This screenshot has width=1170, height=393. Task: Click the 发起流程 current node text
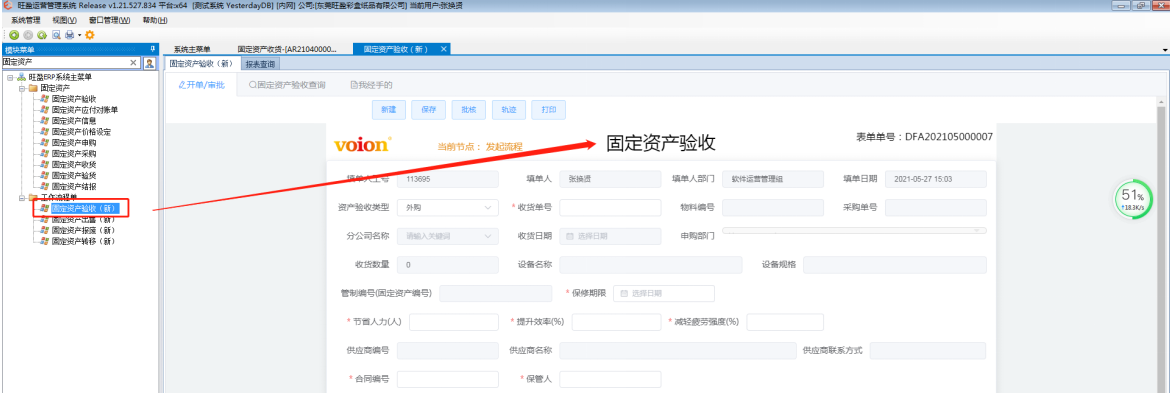504,146
